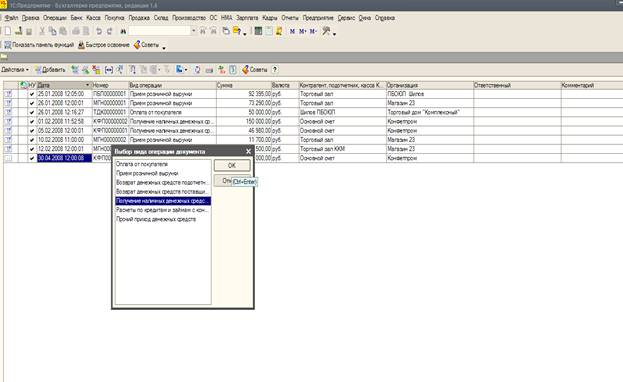This screenshot has width=623, height=382.
Task: Open the Операции menu
Action: click(54, 18)
